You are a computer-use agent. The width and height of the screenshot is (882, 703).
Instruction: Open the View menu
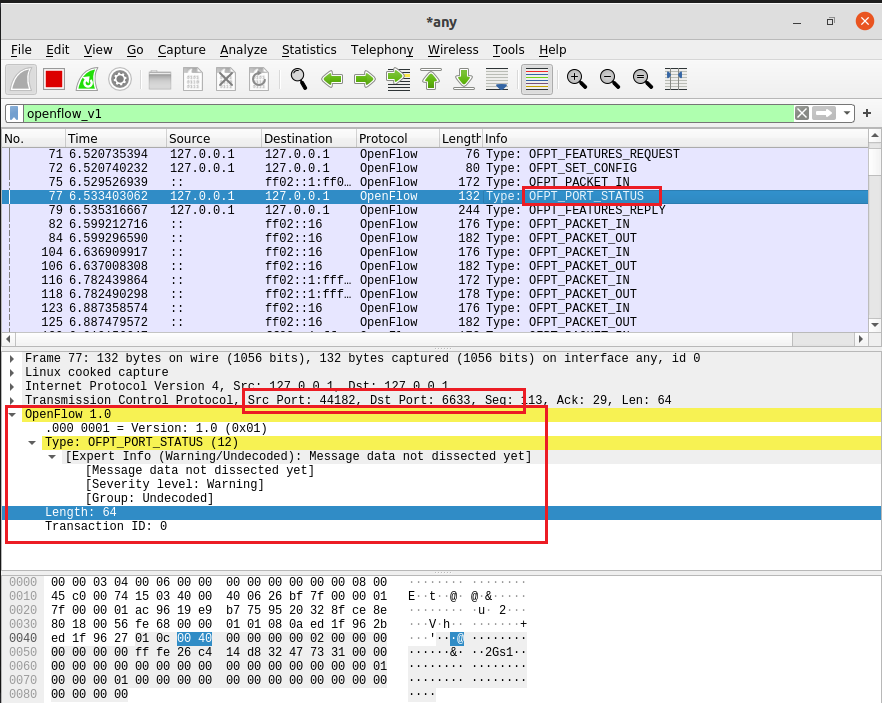tap(98, 50)
